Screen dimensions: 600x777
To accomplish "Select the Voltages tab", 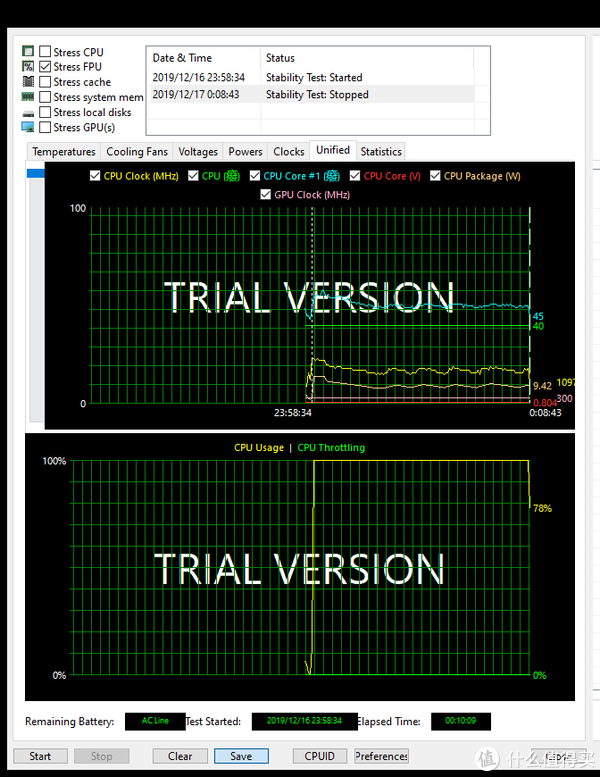I will (x=198, y=152).
